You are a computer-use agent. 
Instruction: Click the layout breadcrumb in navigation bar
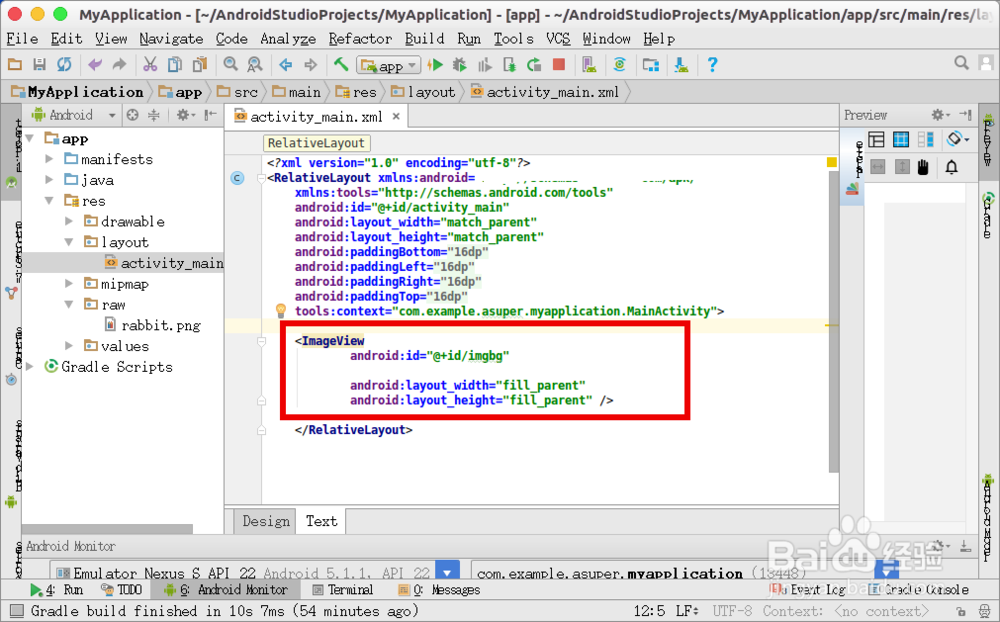(423, 93)
